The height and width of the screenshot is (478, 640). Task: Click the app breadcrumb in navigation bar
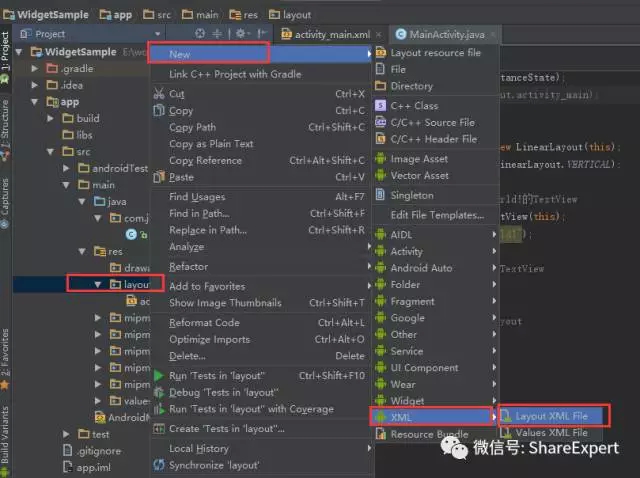tap(116, 15)
